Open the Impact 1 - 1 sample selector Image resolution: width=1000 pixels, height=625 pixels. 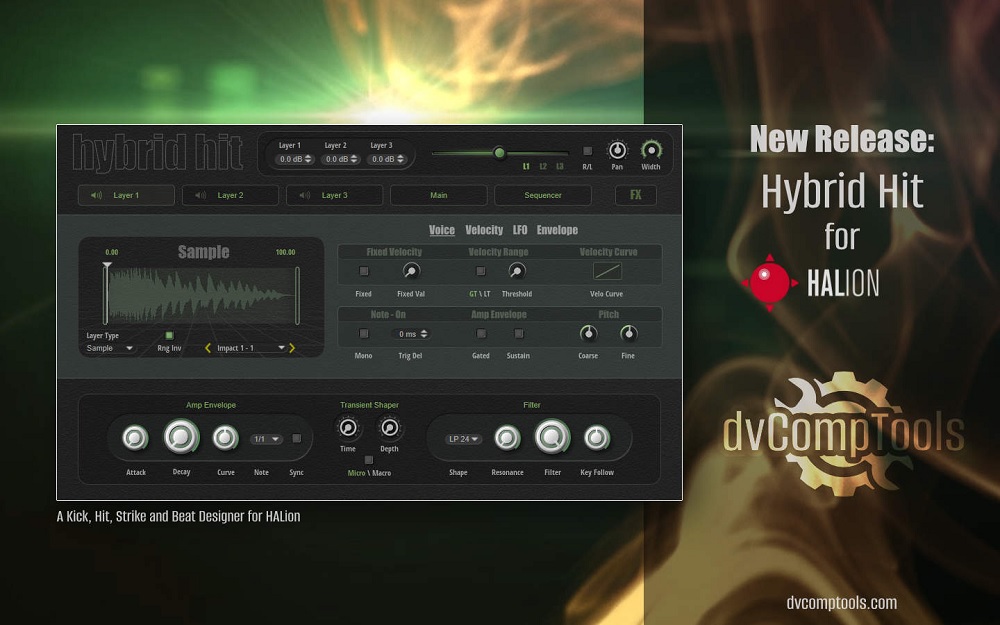[x=249, y=348]
